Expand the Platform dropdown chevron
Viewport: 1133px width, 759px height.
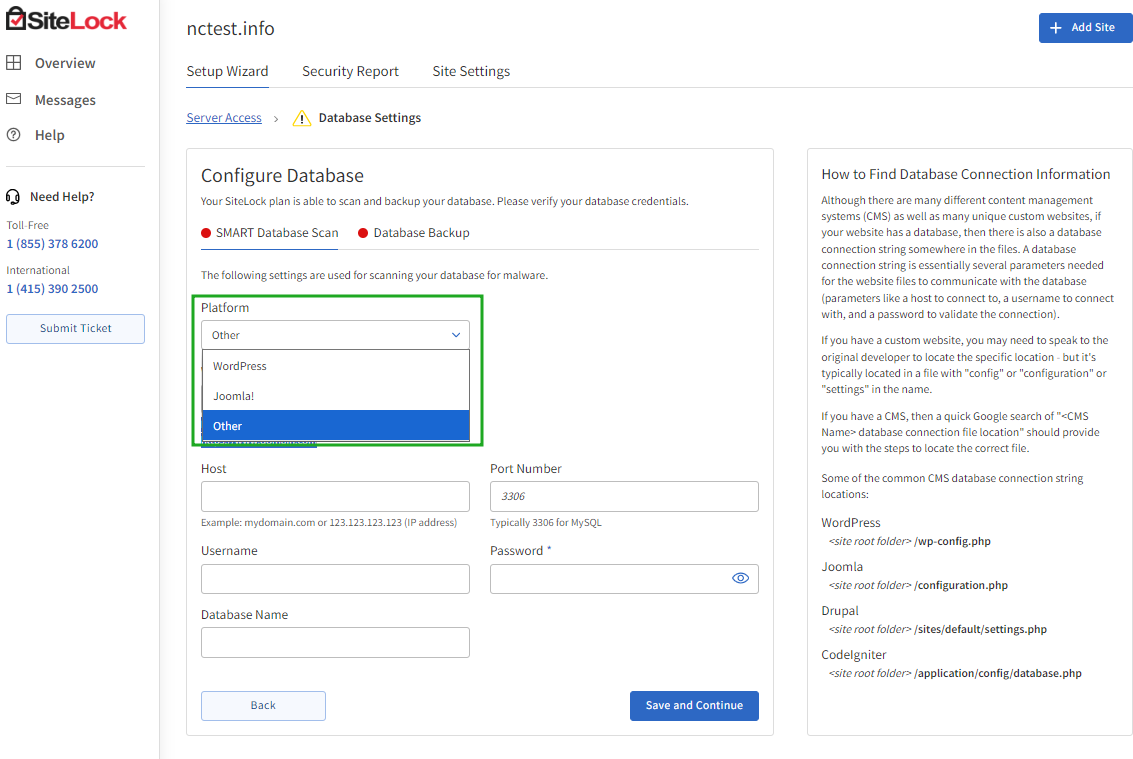coord(456,335)
